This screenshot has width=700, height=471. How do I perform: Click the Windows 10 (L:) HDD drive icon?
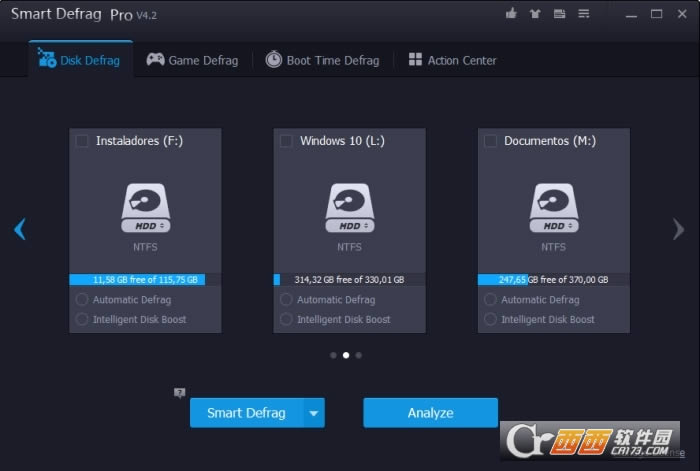pyautogui.click(x=350, y=208)
